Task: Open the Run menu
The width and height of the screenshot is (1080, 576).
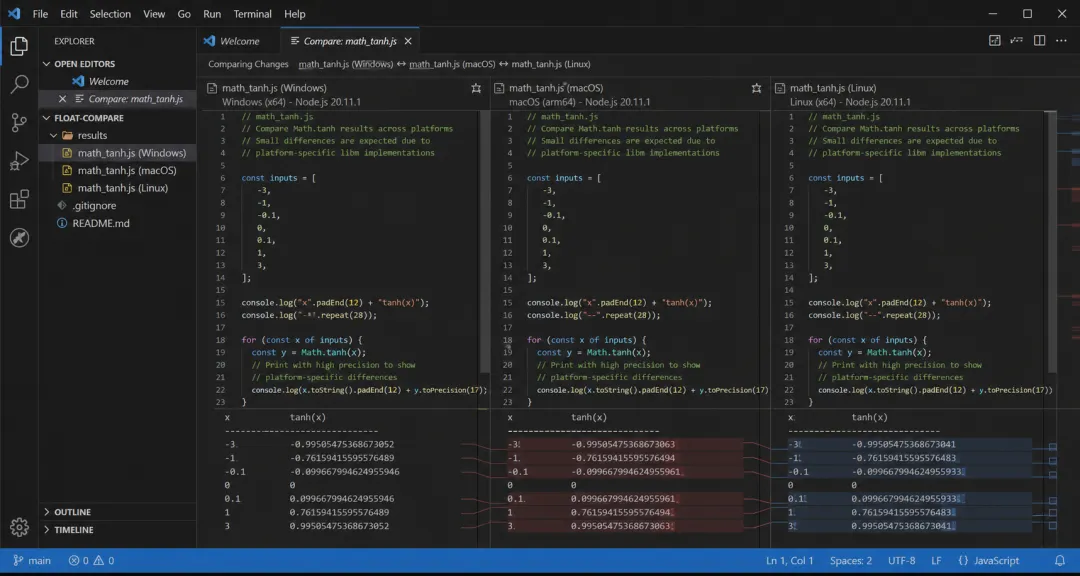Action: (212, 14)
